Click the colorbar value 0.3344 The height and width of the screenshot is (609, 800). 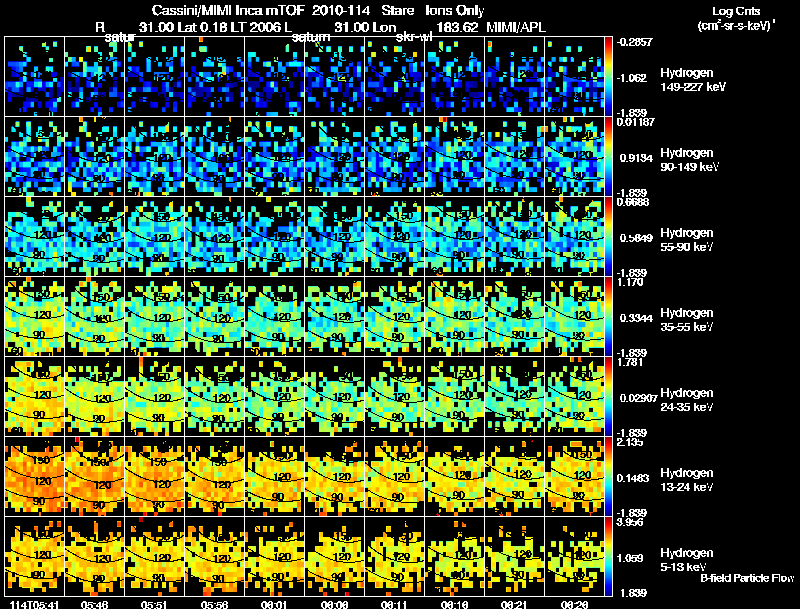(x=636, y=318)
